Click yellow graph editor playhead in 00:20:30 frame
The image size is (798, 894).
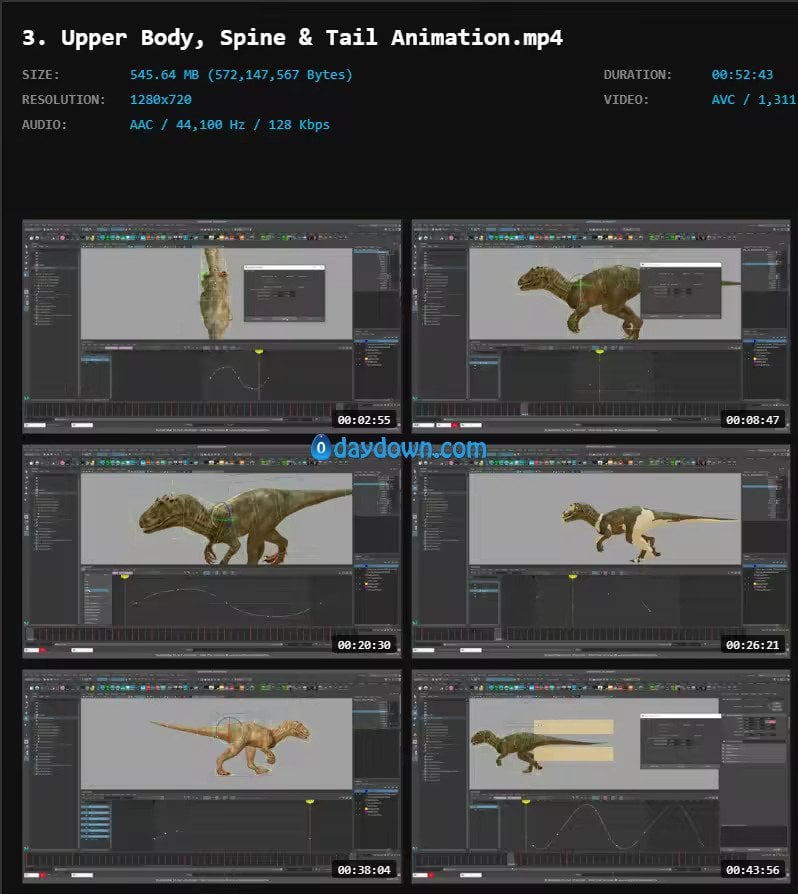point(125,576)
